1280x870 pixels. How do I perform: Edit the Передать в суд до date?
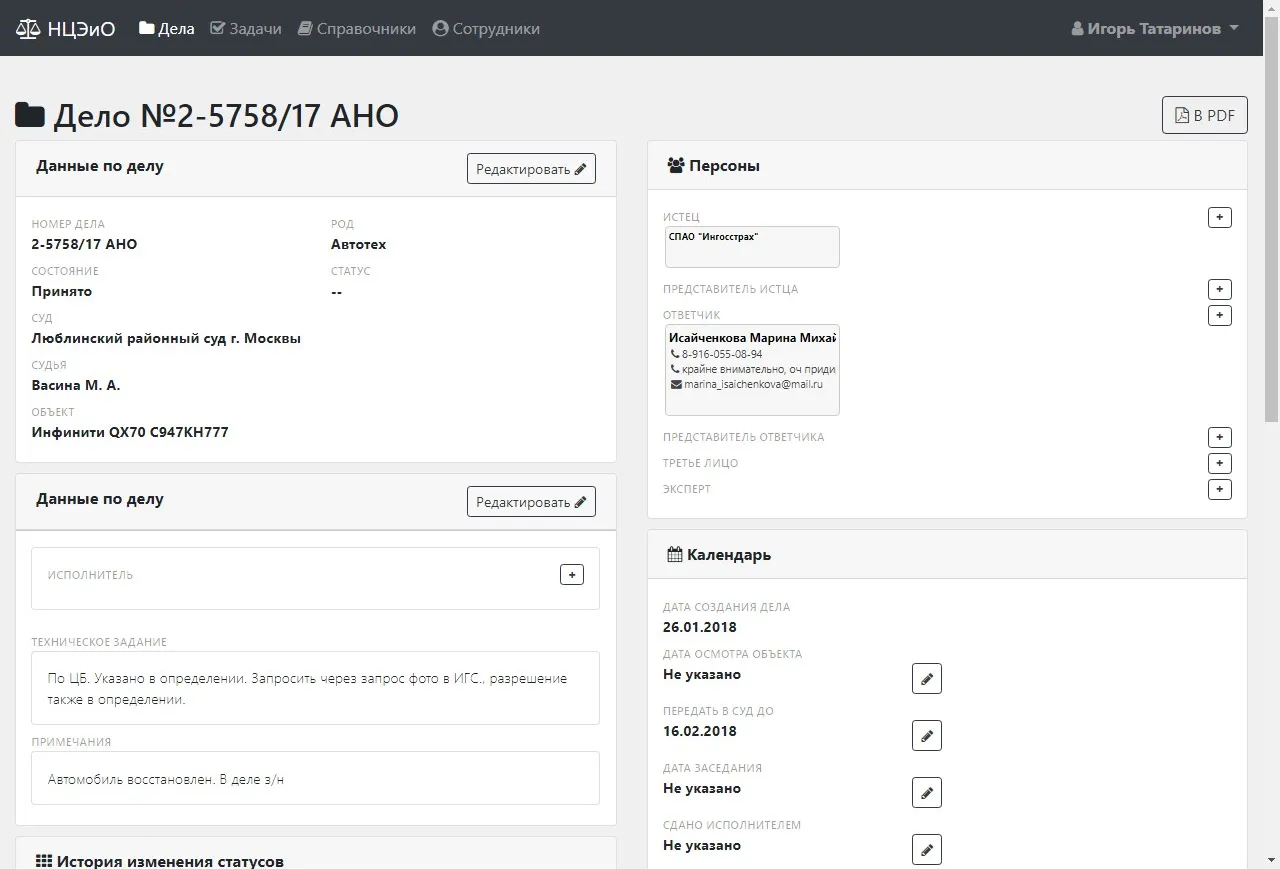(x=926, y=735)
